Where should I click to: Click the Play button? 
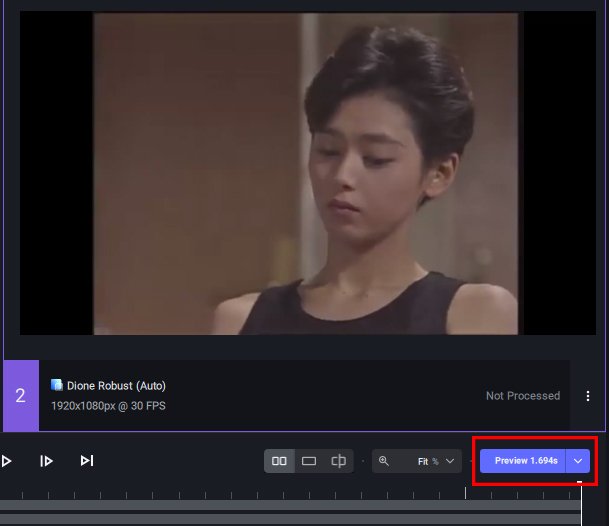click(x=6, y=461)
